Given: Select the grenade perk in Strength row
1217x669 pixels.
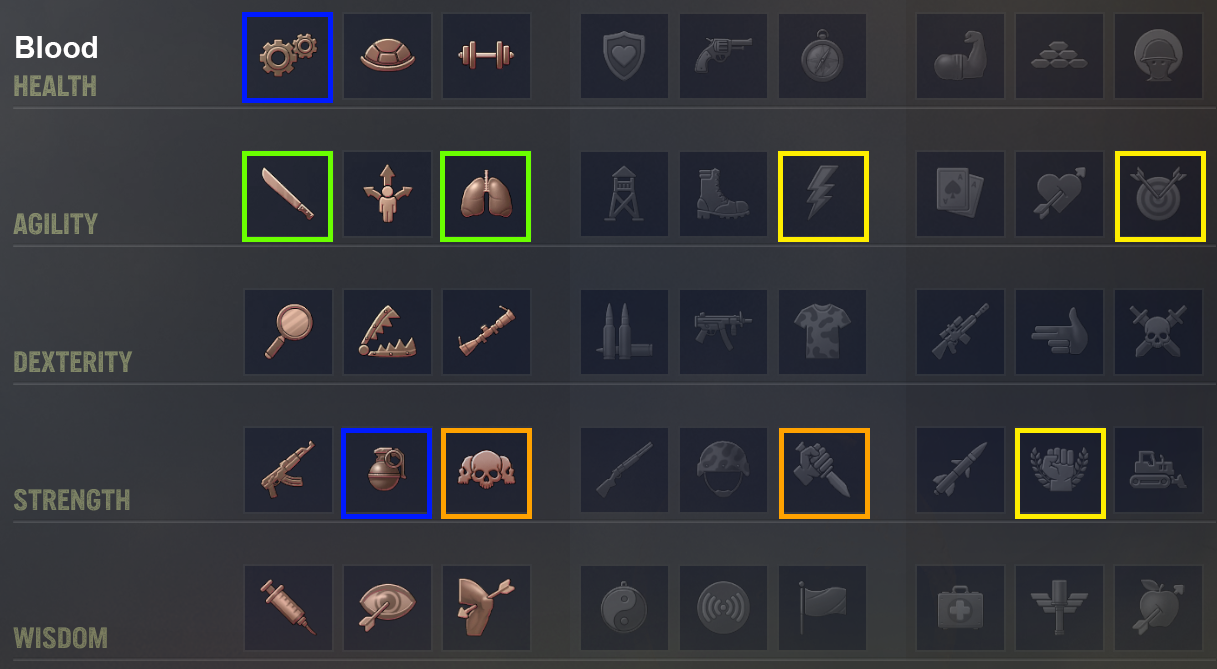Looking at the screenshot, I should [x=387, y=473].
